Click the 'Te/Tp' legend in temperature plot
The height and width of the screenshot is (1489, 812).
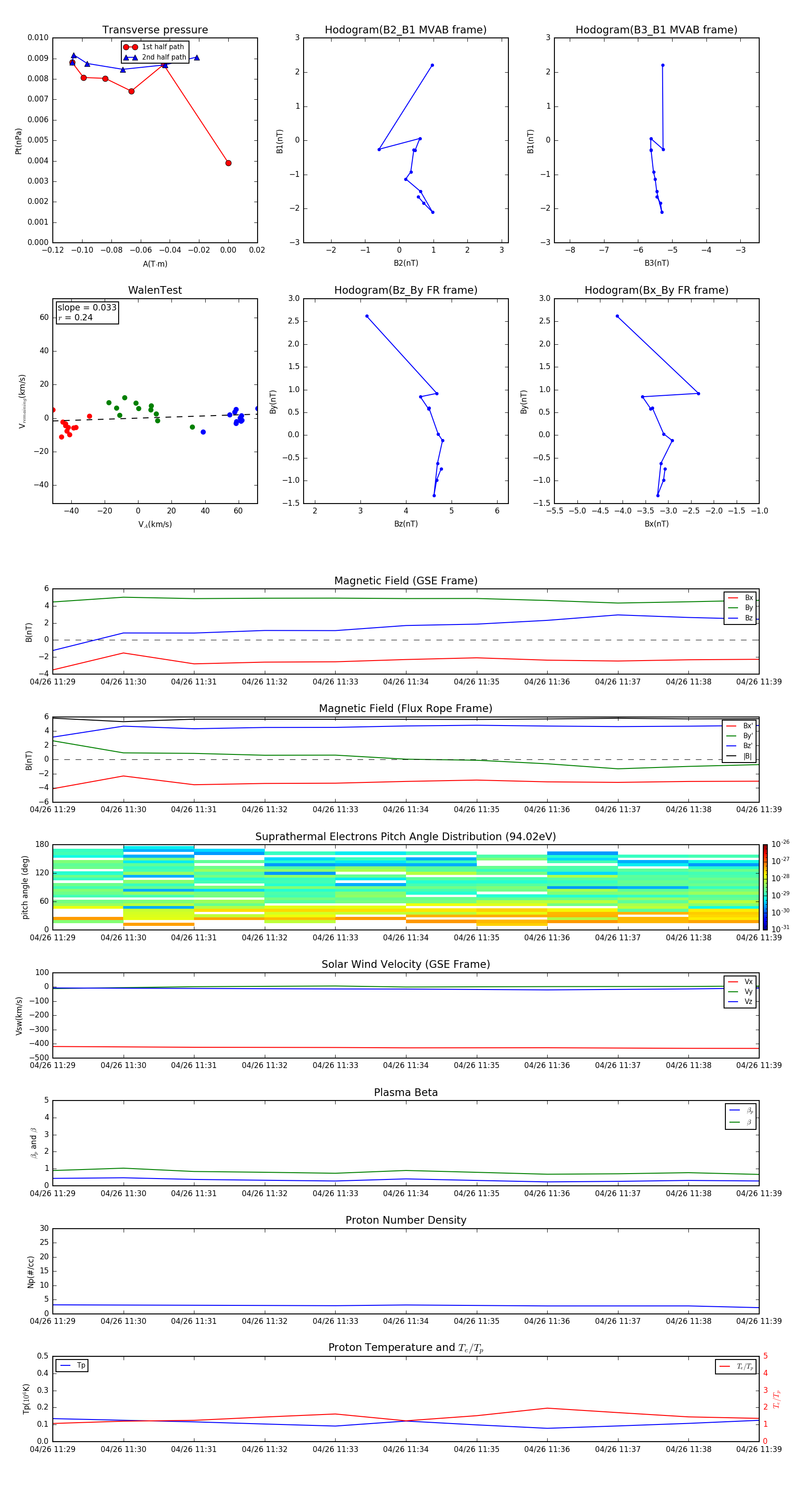pos(736,1366)
